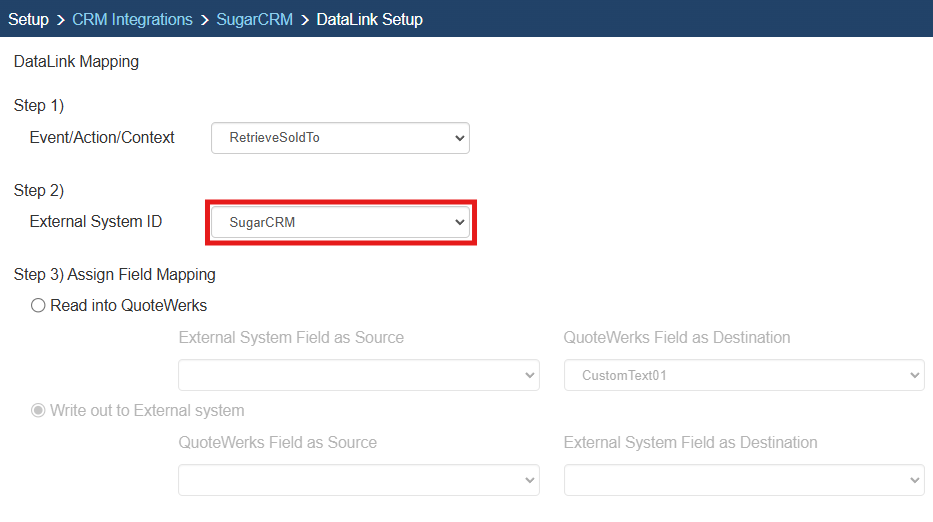The image size is (933, 522).
Task: Expand the External System ID dropdown
Action: coord(340,222)
